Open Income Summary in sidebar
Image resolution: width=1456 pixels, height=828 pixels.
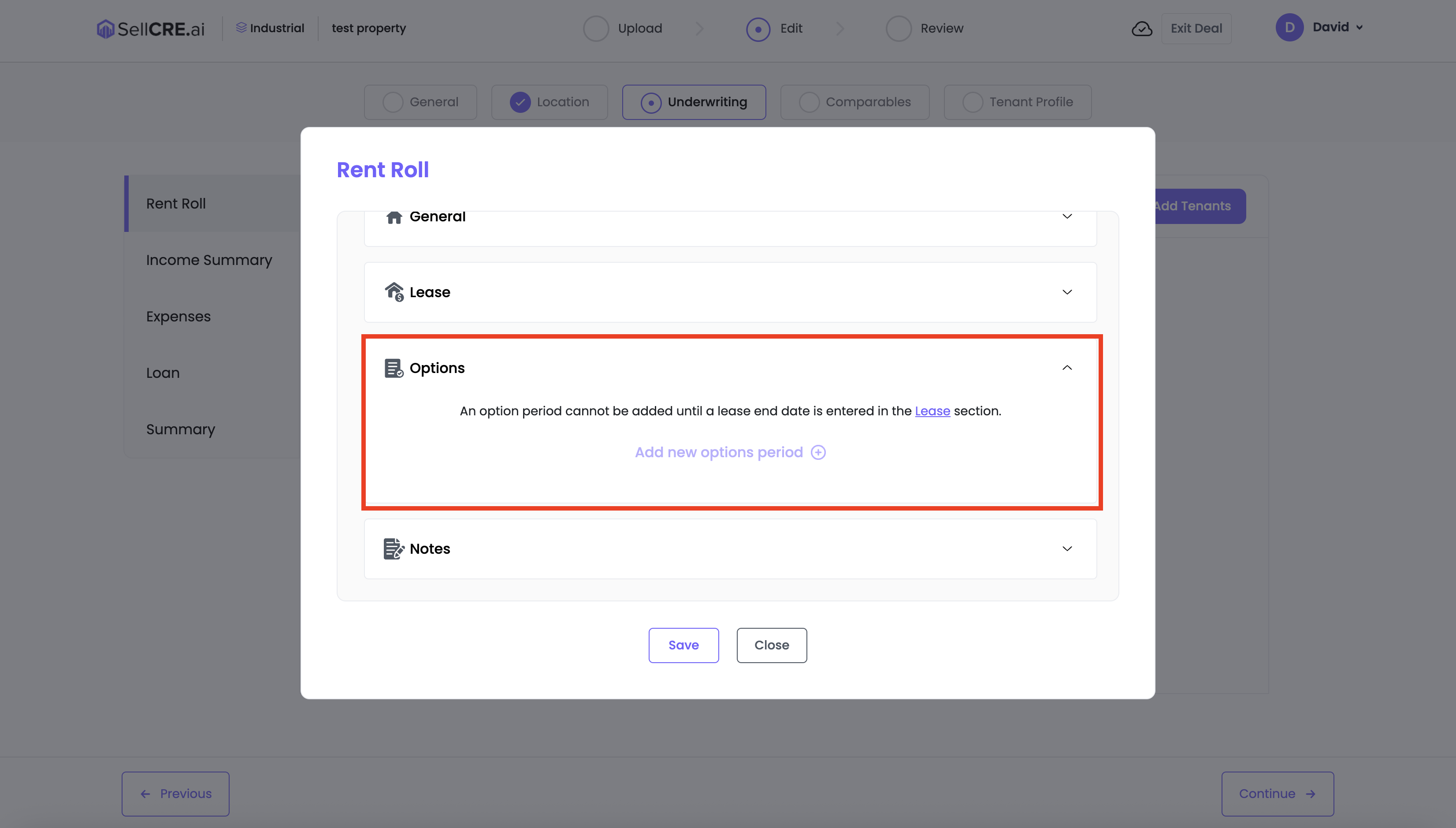[x=208, y=260]
